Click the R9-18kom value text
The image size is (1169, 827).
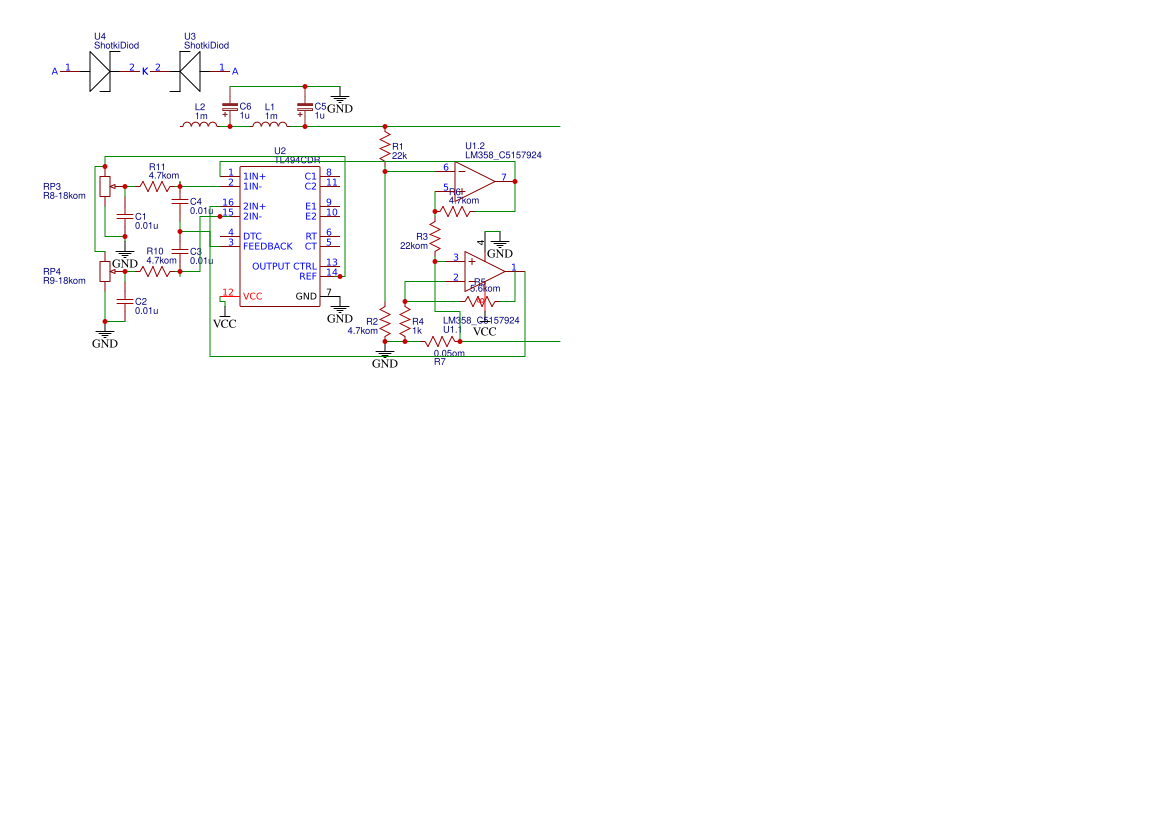click(x=64, y=281)
